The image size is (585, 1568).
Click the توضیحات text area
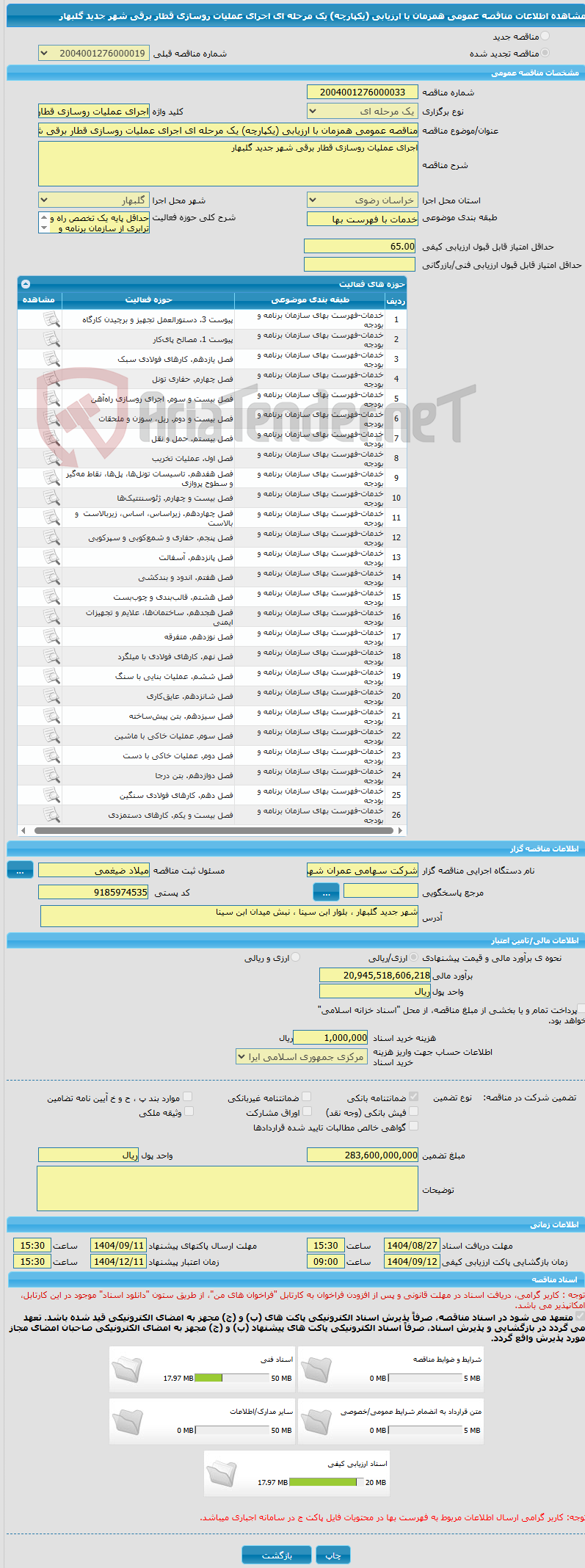point(227,1188)
